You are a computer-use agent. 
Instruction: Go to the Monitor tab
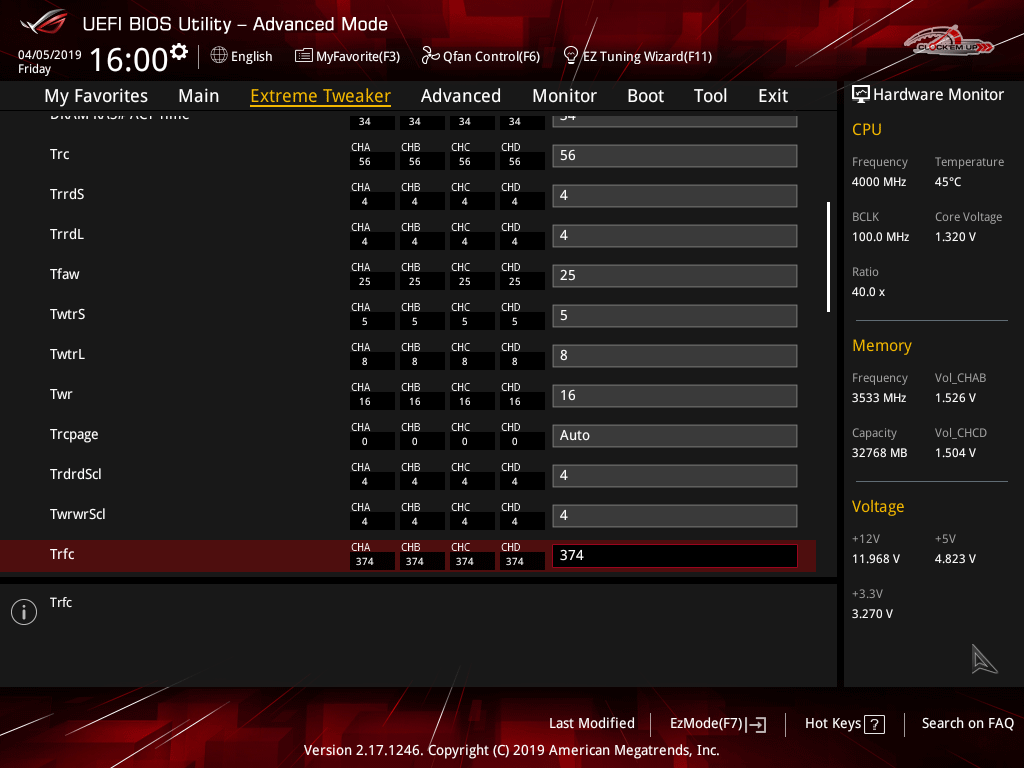tap(564, 96)
